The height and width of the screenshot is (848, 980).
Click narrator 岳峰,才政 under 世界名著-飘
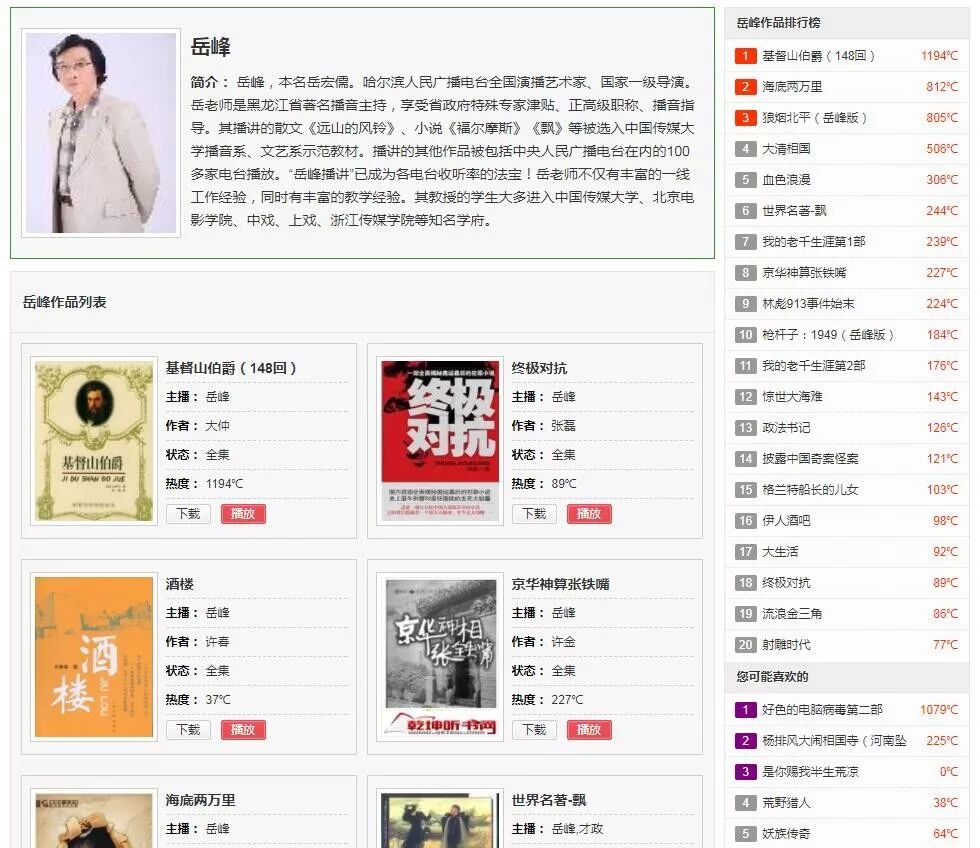coord(577,829)
